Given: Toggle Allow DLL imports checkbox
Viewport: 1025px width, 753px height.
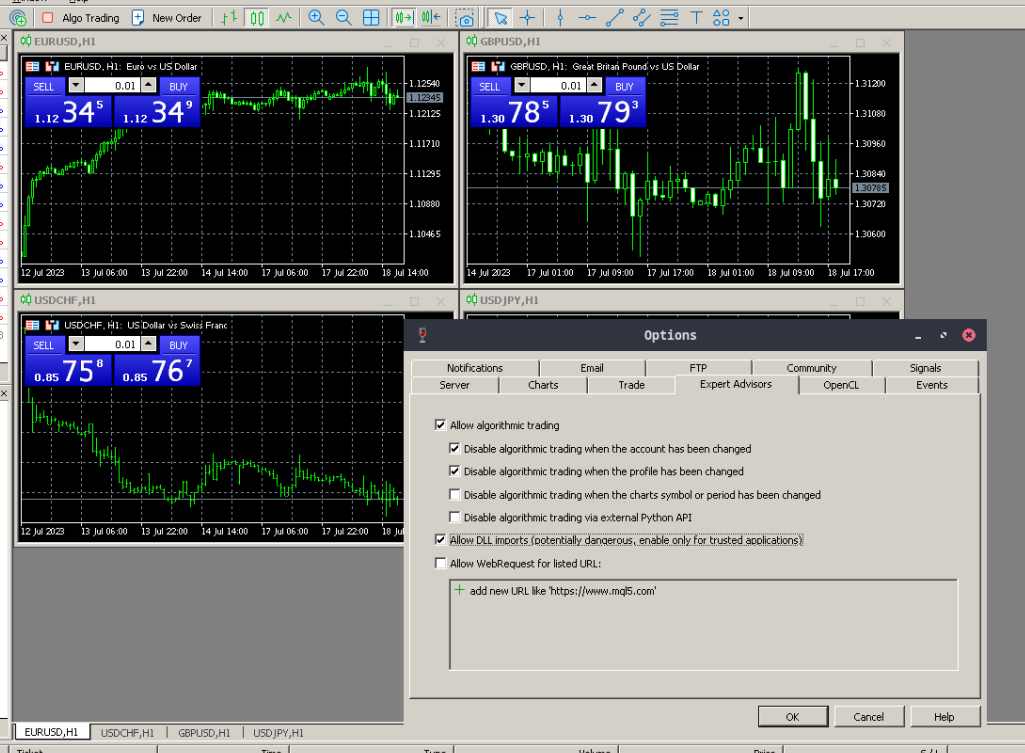Looking at the screenshot, I should click(441, 540).
